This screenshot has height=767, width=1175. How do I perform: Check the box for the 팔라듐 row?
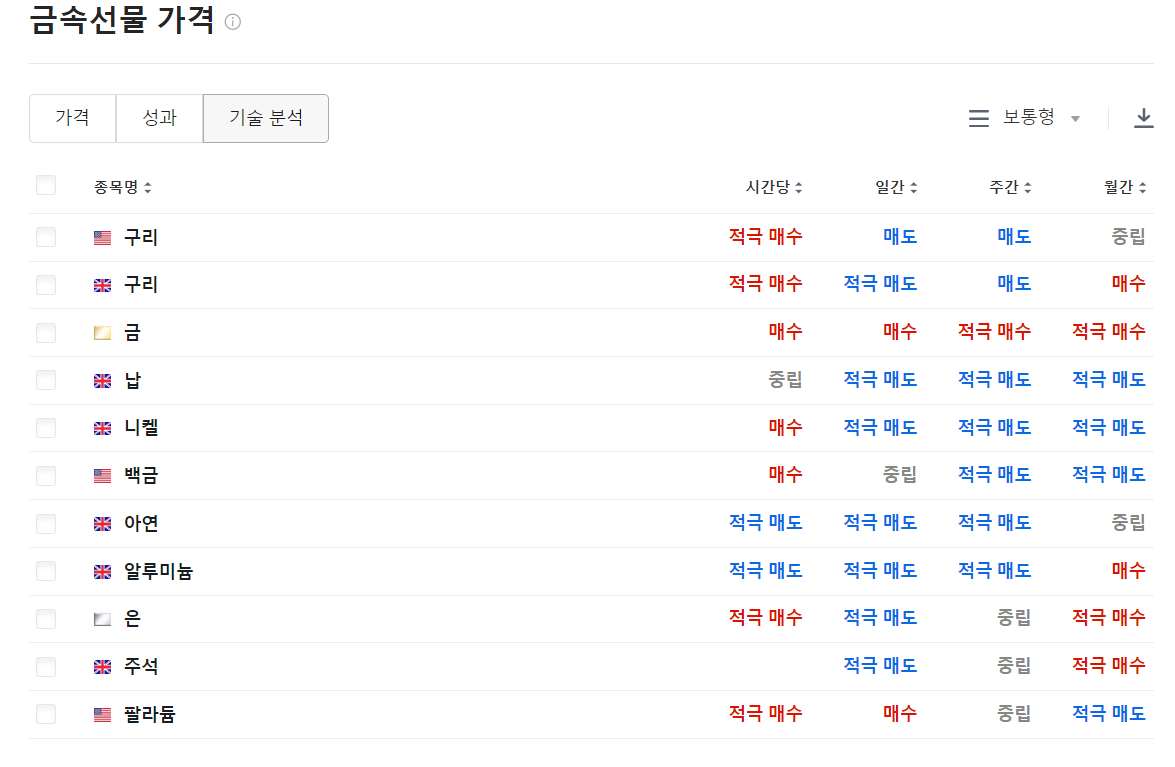pos(46,715)
